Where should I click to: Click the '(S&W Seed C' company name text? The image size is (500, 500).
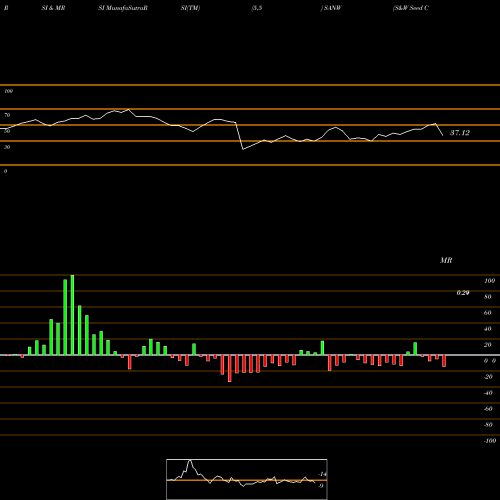click(411, 8)
